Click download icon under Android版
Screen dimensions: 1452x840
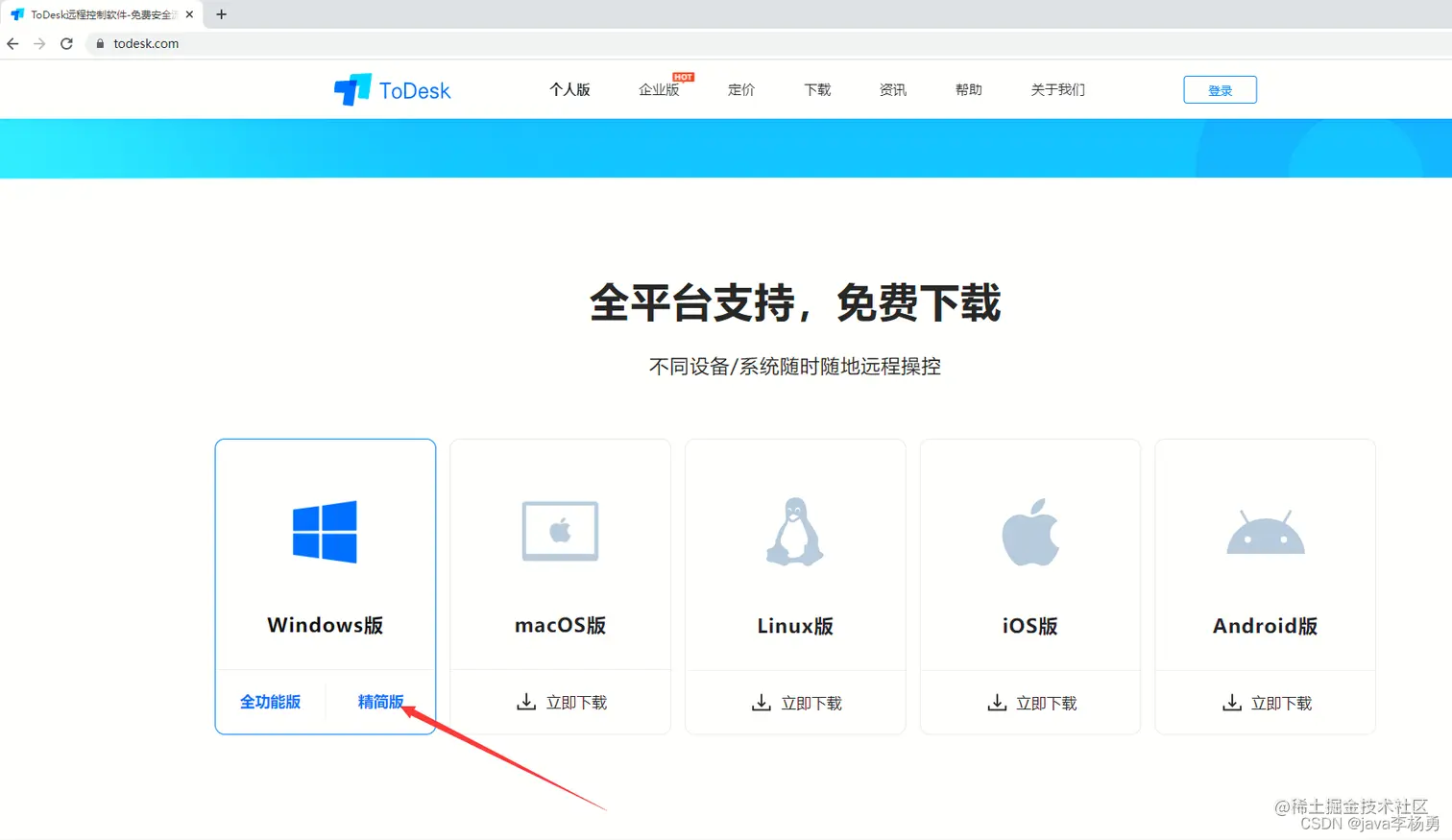pyautogui.click(x=1232, y=703)
